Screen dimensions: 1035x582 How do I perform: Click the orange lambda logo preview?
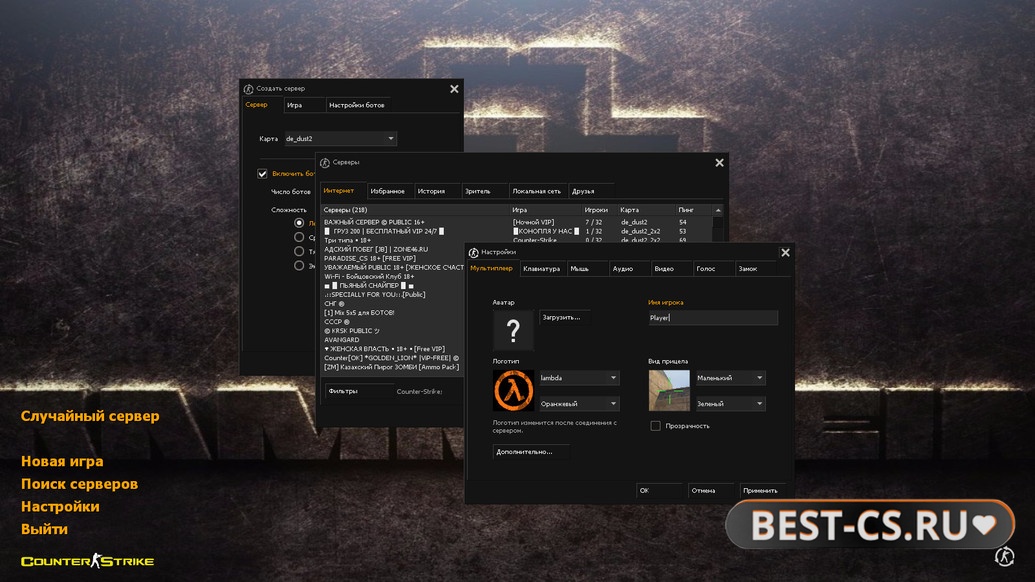click(x=513, y=390)
